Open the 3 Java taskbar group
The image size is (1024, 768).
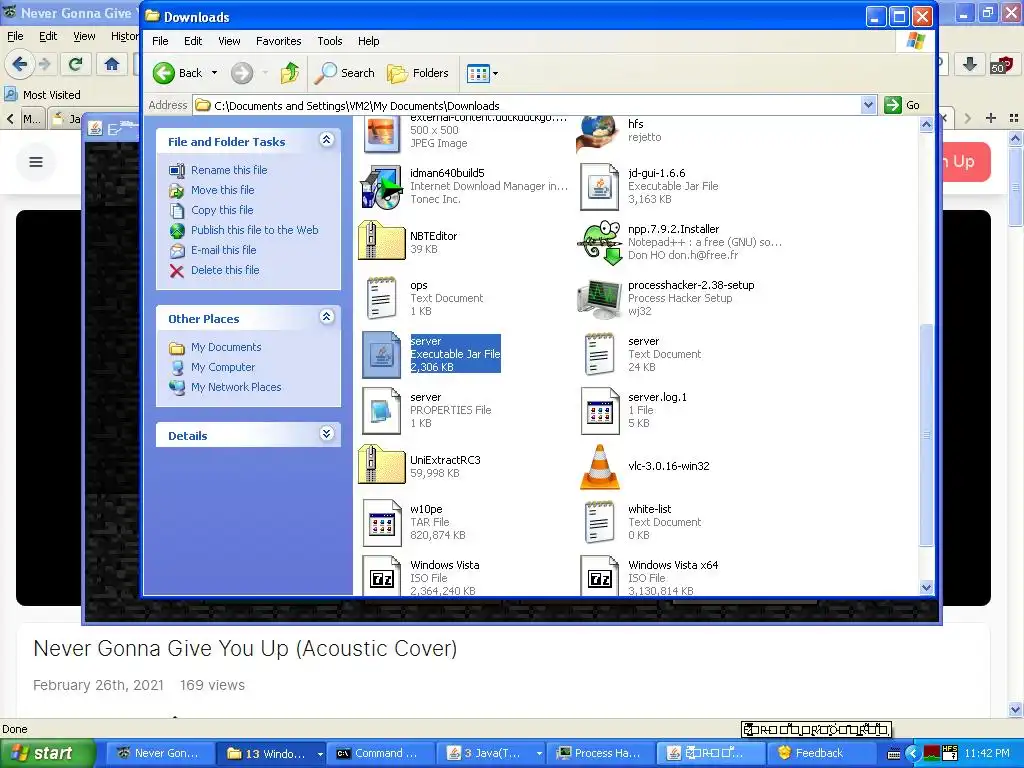coord(493,753)
